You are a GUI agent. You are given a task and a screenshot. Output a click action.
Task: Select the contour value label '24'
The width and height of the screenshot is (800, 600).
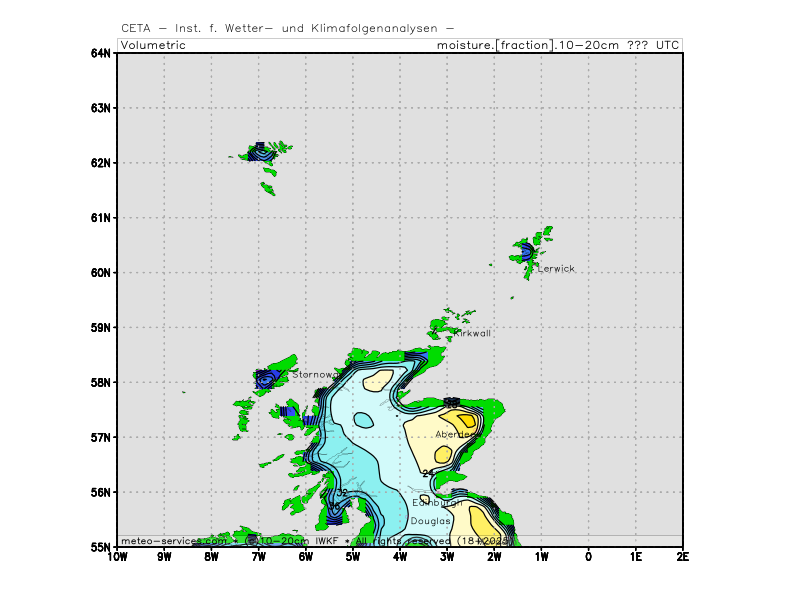pos(428,473)
